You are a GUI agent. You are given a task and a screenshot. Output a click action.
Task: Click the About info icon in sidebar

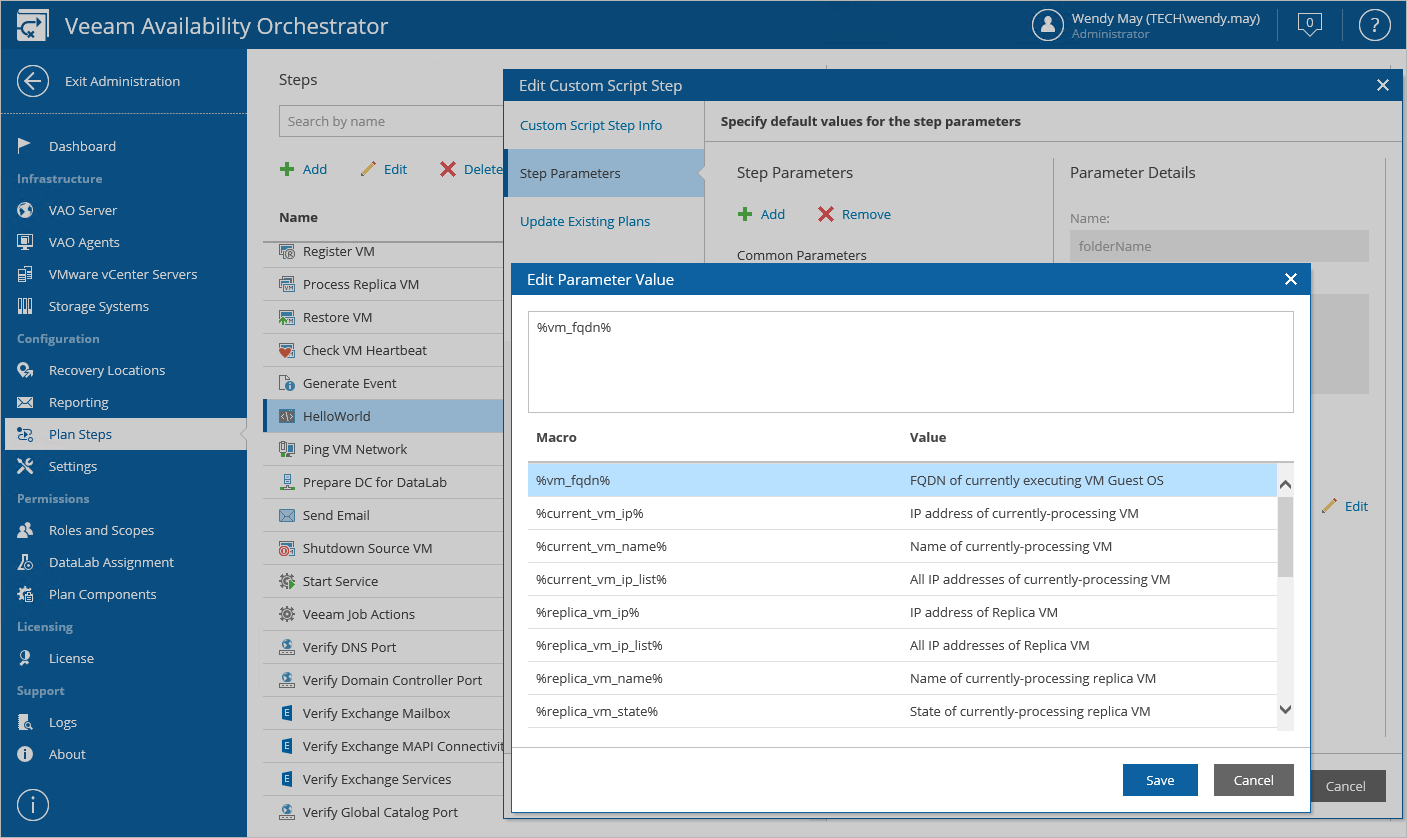[26, 754]
